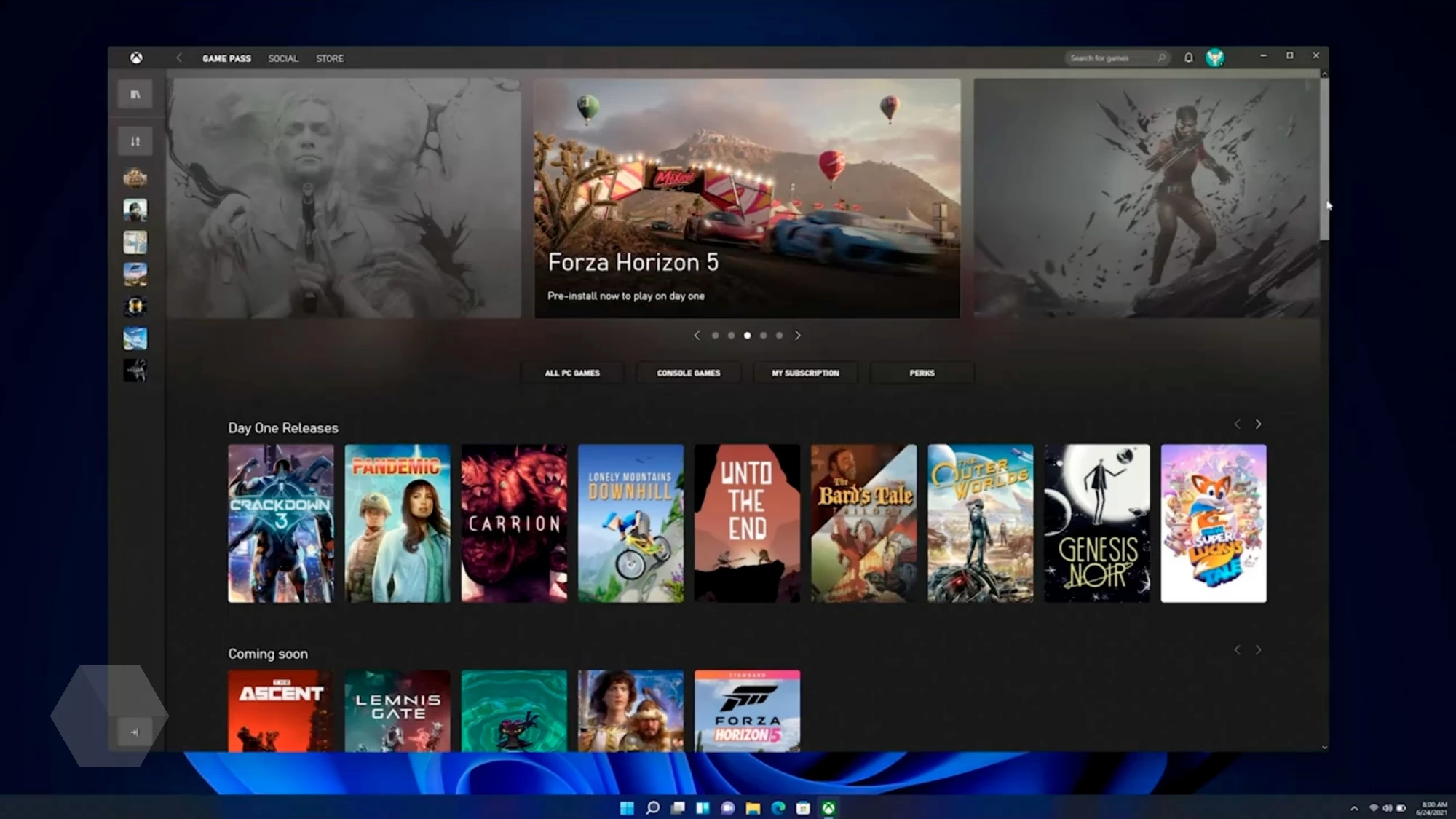Open STORE menu item

[330, 58]
